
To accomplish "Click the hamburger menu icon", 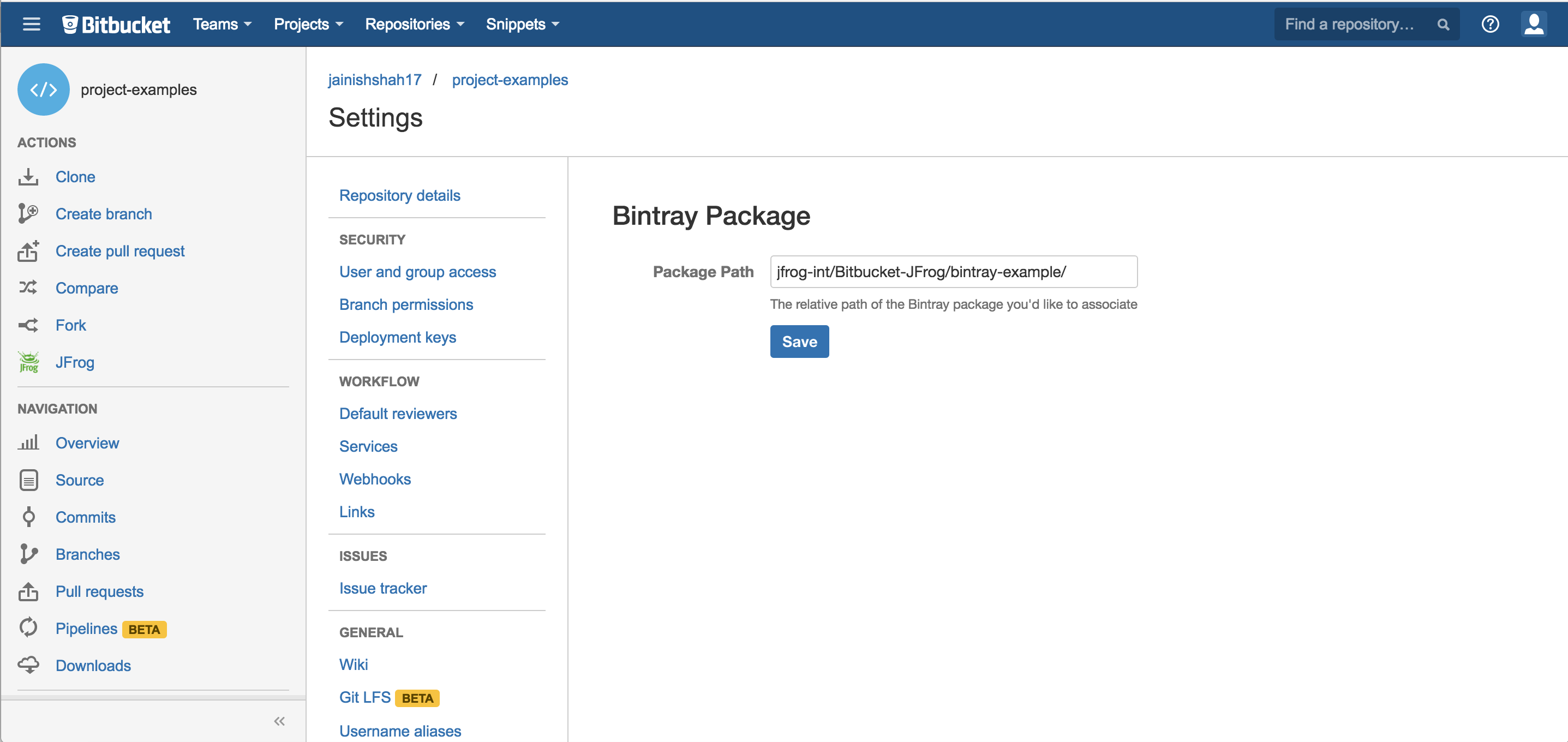I will click(x=31, y=25).
